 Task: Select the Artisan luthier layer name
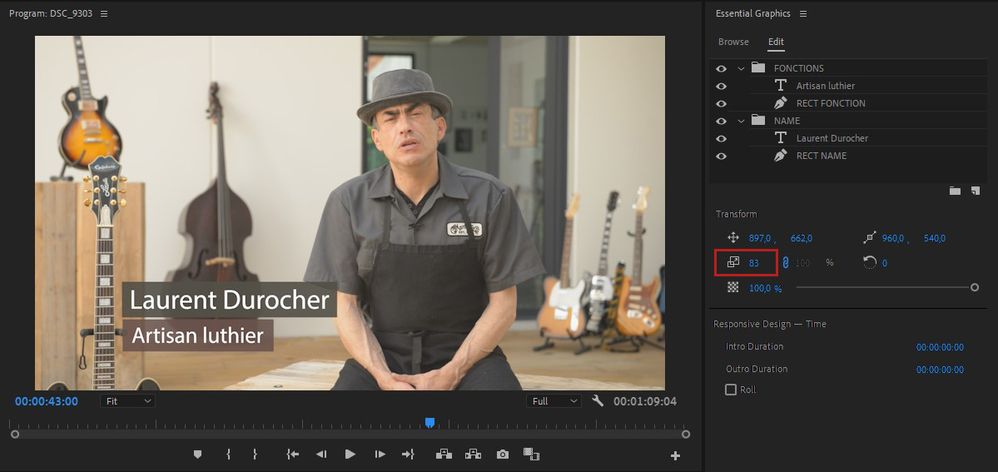(826, 86)
